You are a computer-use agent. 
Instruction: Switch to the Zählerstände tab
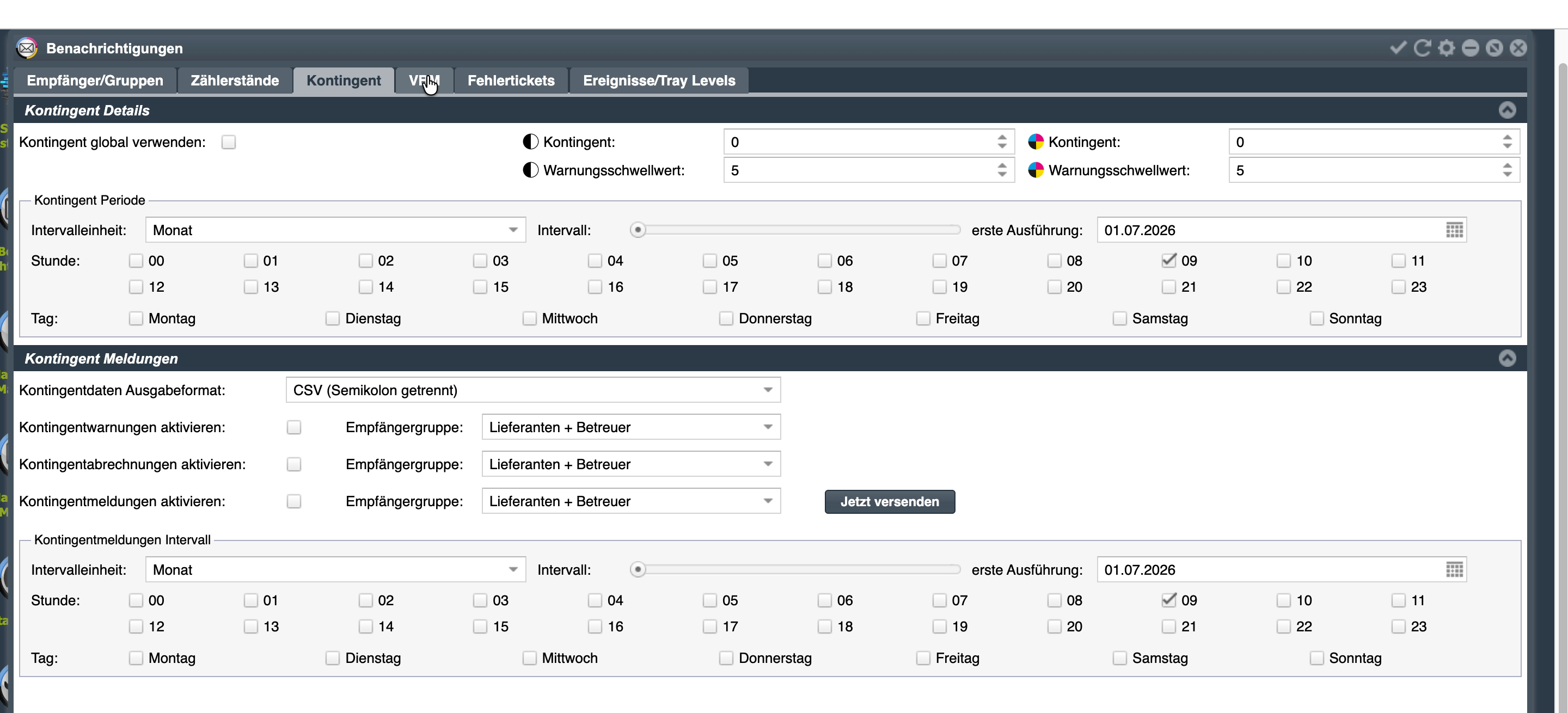pos(235,81)
